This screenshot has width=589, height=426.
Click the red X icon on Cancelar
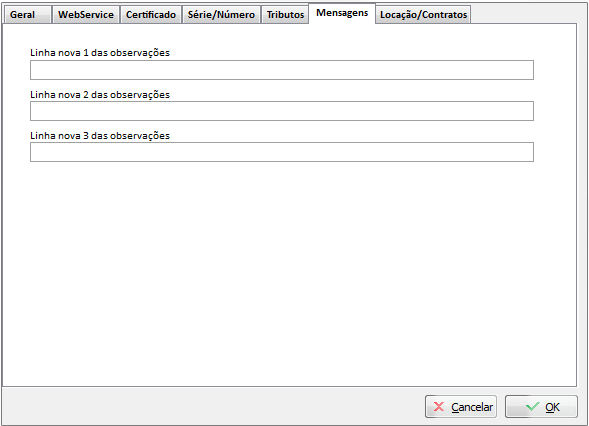439,407
